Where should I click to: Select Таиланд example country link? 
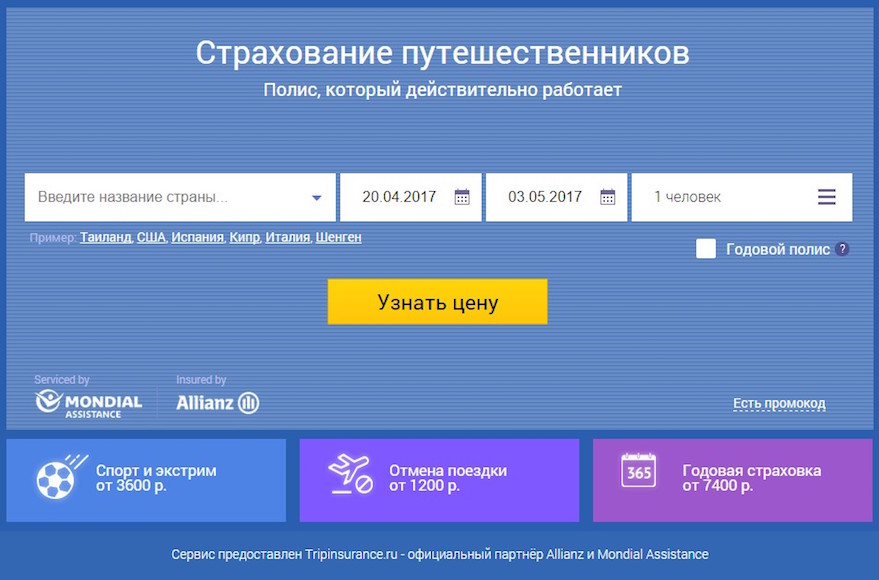(x=105, y=237)
